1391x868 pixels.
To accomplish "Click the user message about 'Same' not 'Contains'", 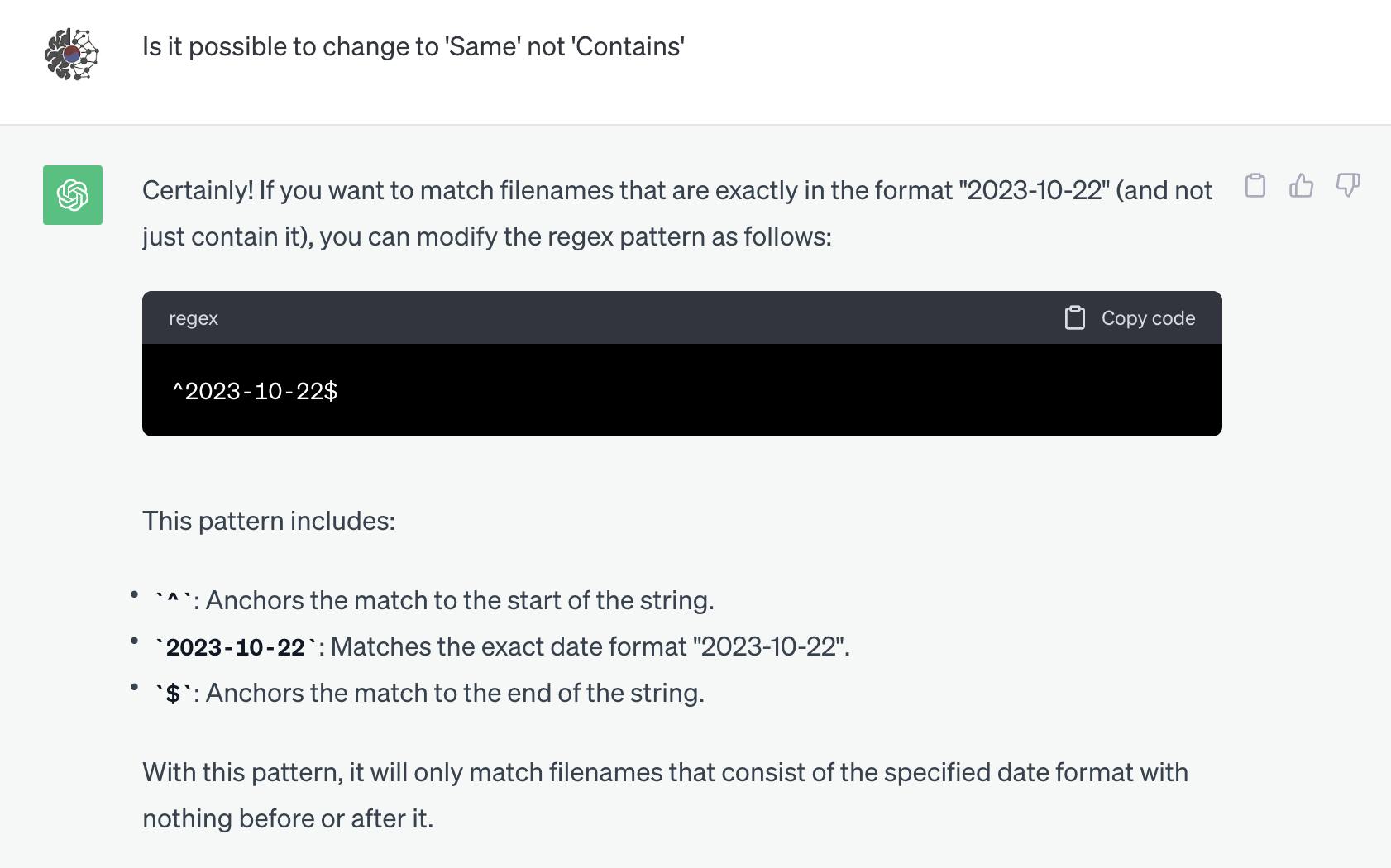I will (x=413, y=47).
